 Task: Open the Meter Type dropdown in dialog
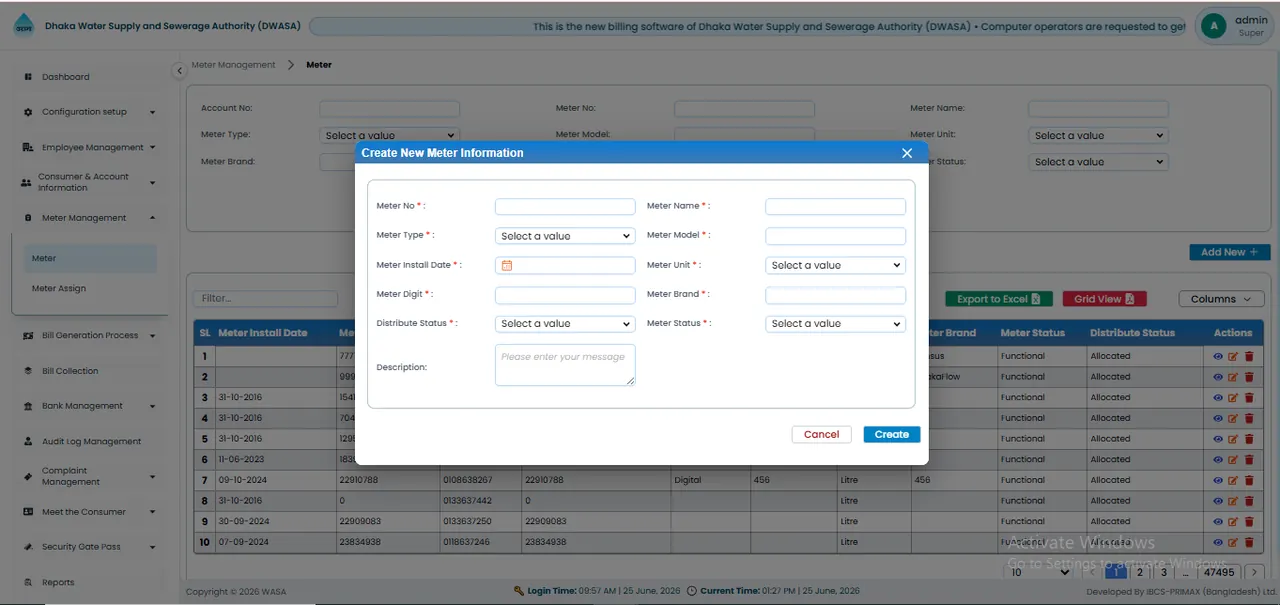pos(565,236)
